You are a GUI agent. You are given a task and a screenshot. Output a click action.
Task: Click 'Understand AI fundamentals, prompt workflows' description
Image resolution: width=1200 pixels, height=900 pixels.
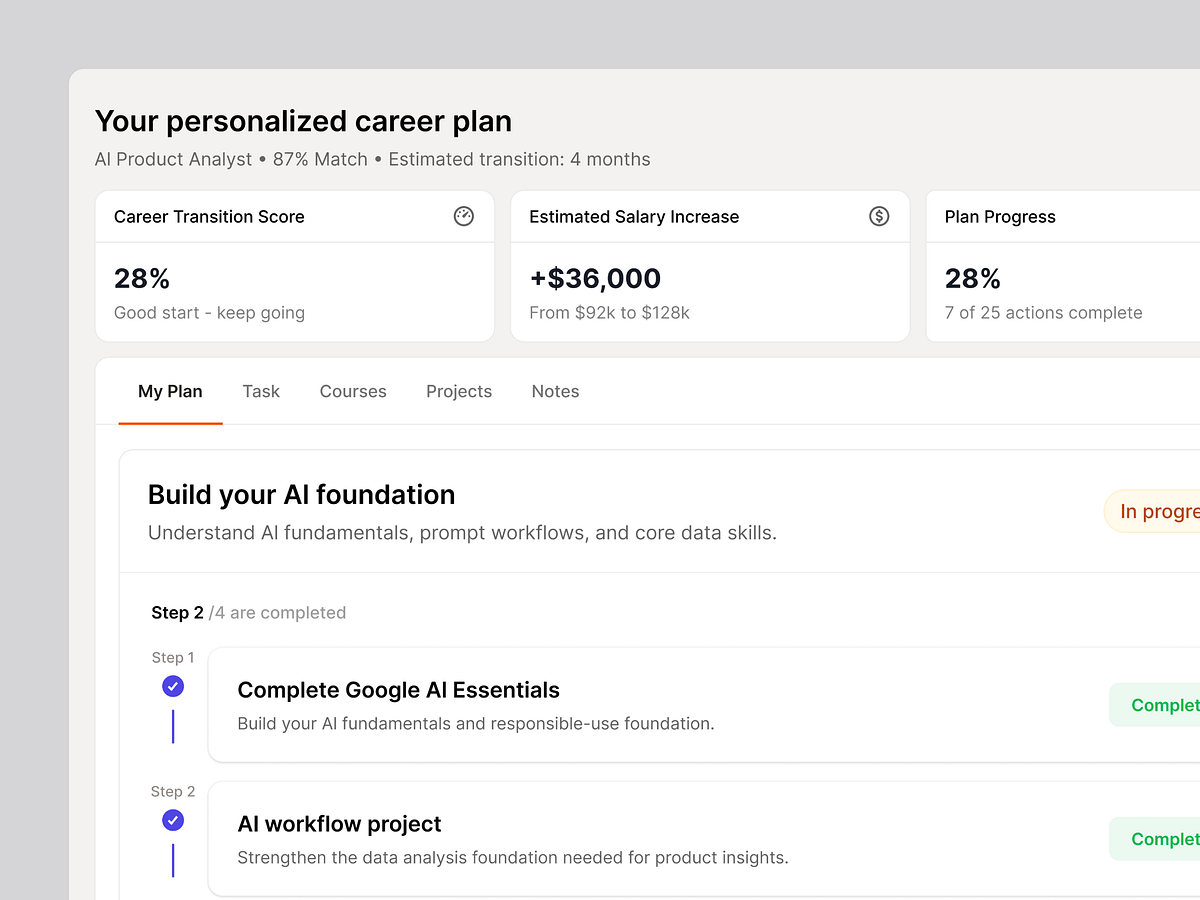tap(462, 533)
